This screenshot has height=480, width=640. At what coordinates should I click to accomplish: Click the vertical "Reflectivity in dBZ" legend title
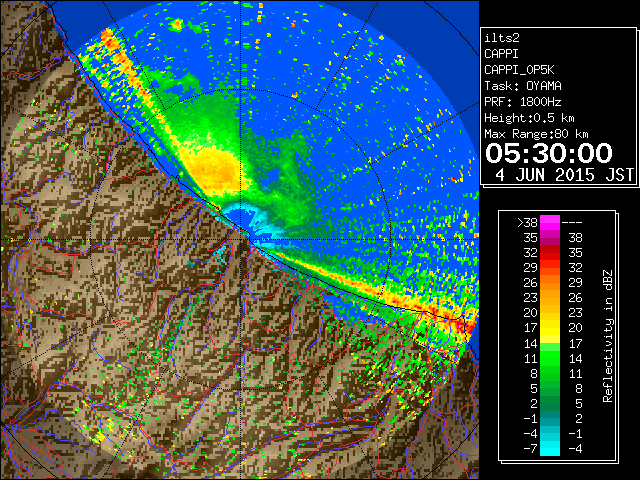[x=608, y=336]
